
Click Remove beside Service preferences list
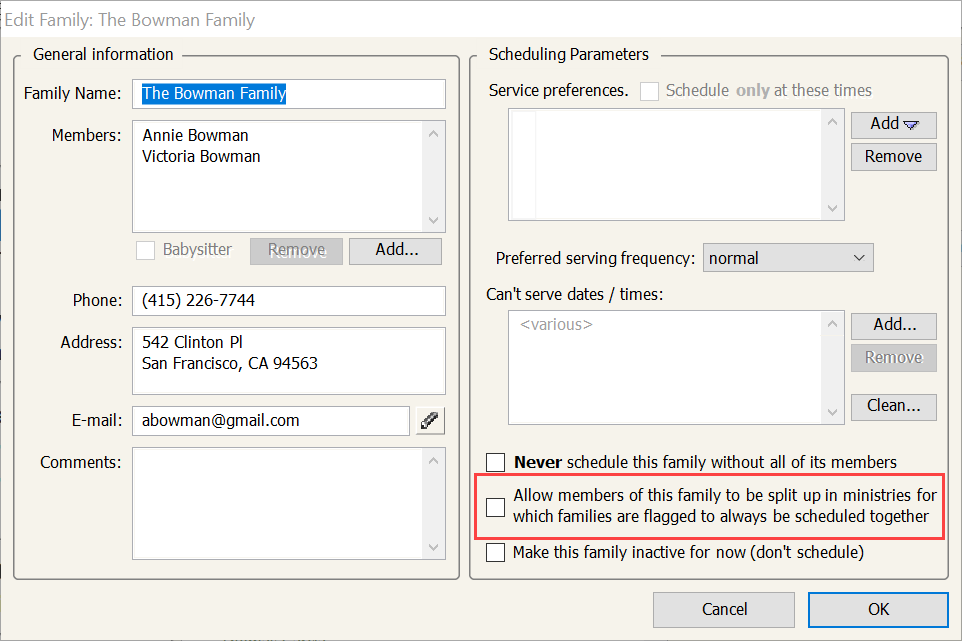(893, 157)
